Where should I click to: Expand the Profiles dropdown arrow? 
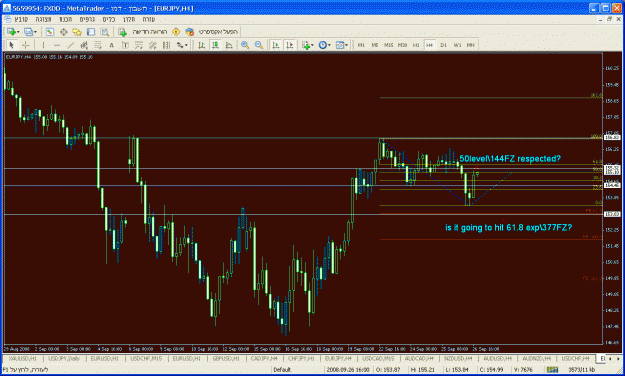[x=35, y=32]
